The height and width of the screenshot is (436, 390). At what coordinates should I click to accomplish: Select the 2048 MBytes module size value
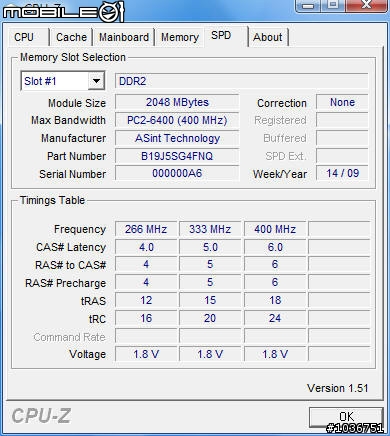[x=177, y=102]
